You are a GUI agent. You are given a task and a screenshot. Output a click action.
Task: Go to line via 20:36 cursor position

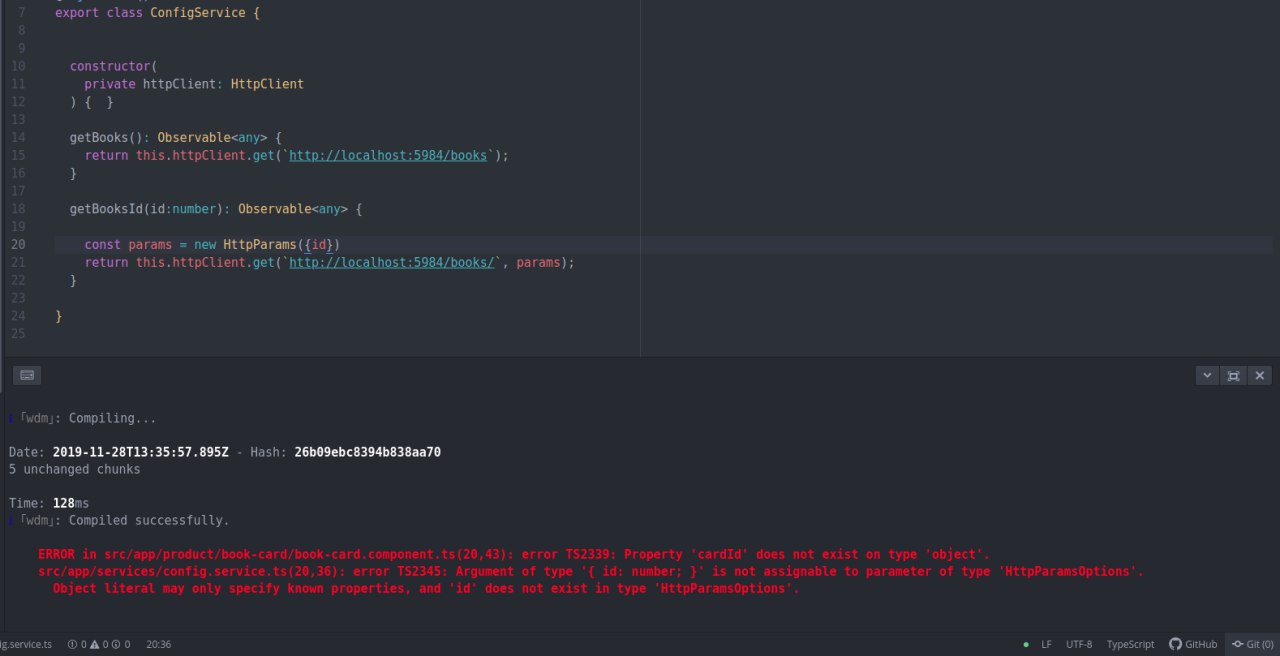tap(158, 644)
